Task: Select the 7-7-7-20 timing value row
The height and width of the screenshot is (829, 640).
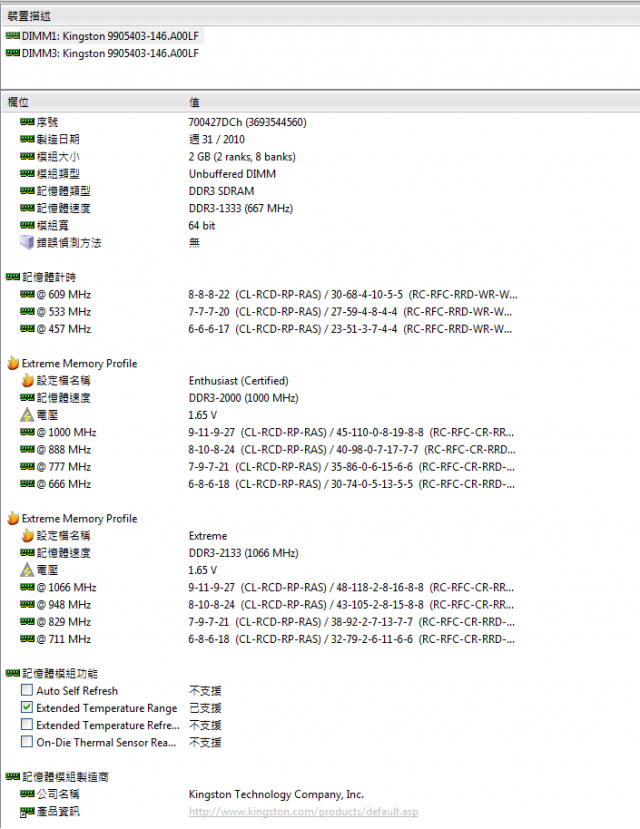Action: [x=350, y=311]
